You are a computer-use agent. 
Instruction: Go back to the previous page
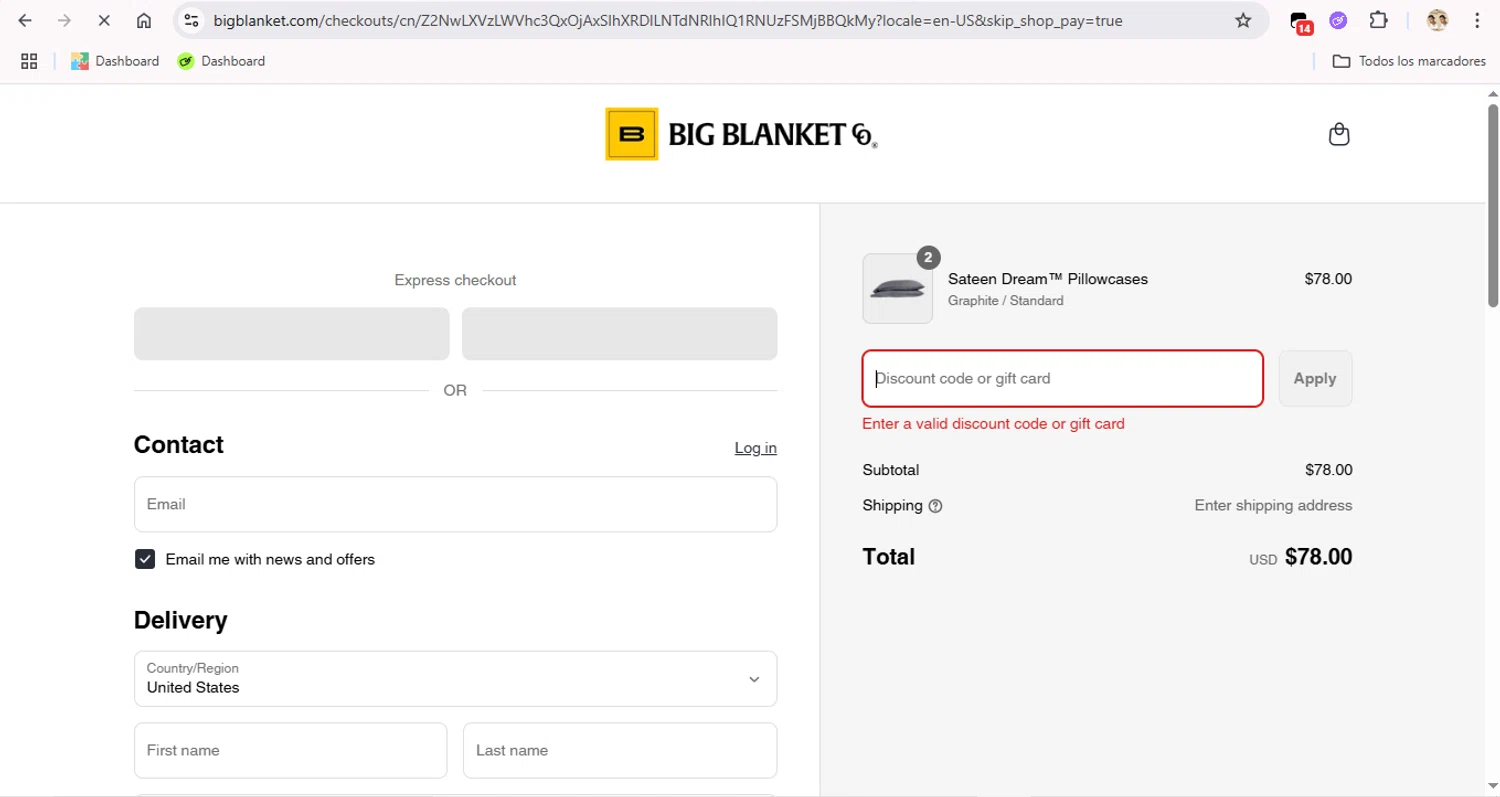(x=26, y=20)
